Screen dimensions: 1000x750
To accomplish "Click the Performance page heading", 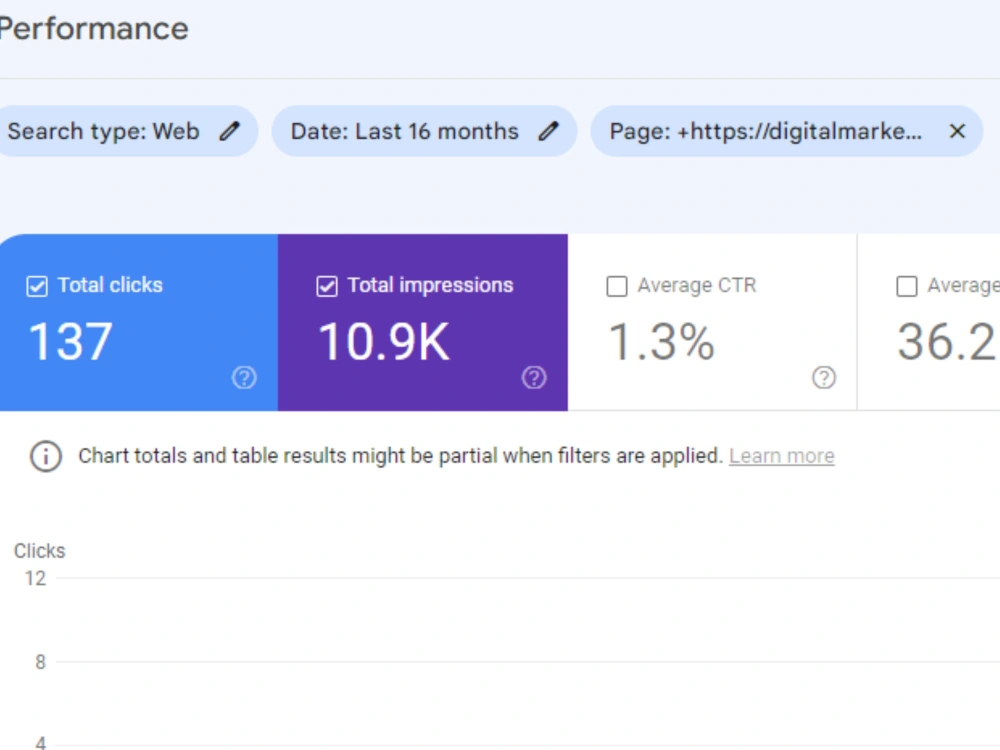I will (x=93, y=29).
